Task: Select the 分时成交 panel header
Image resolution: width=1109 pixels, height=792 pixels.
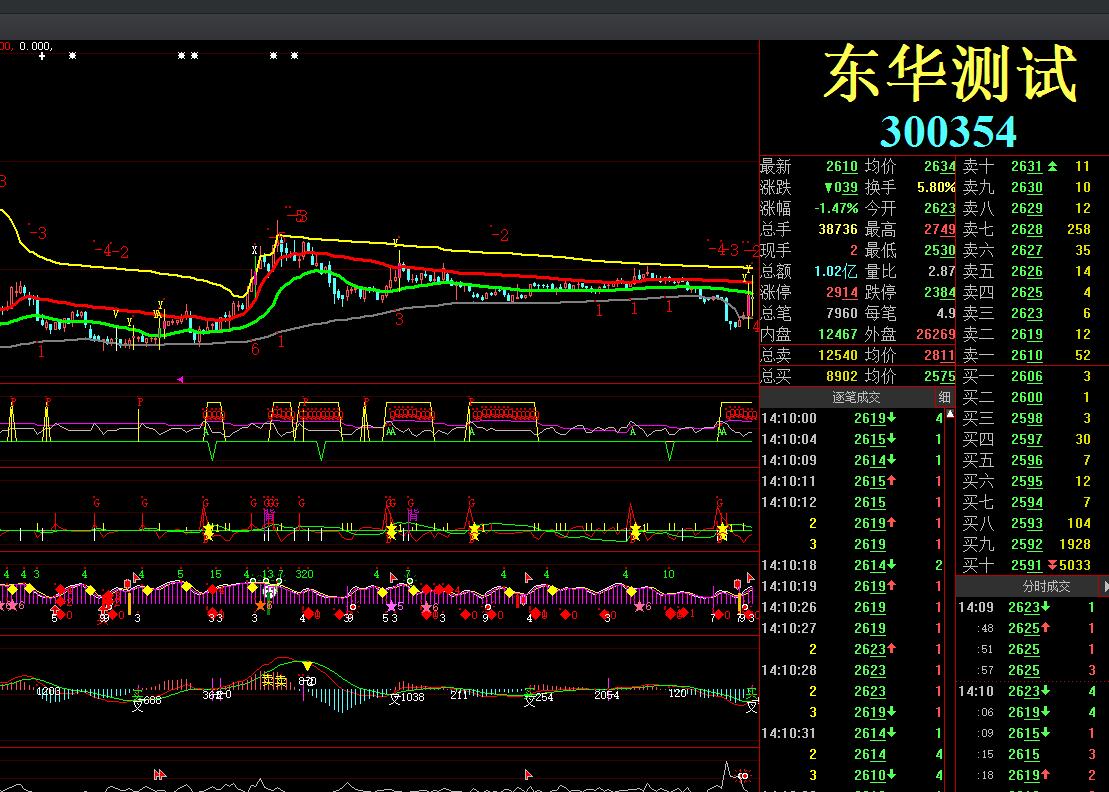Action: pyautogui.click(x=1046, y=586)
